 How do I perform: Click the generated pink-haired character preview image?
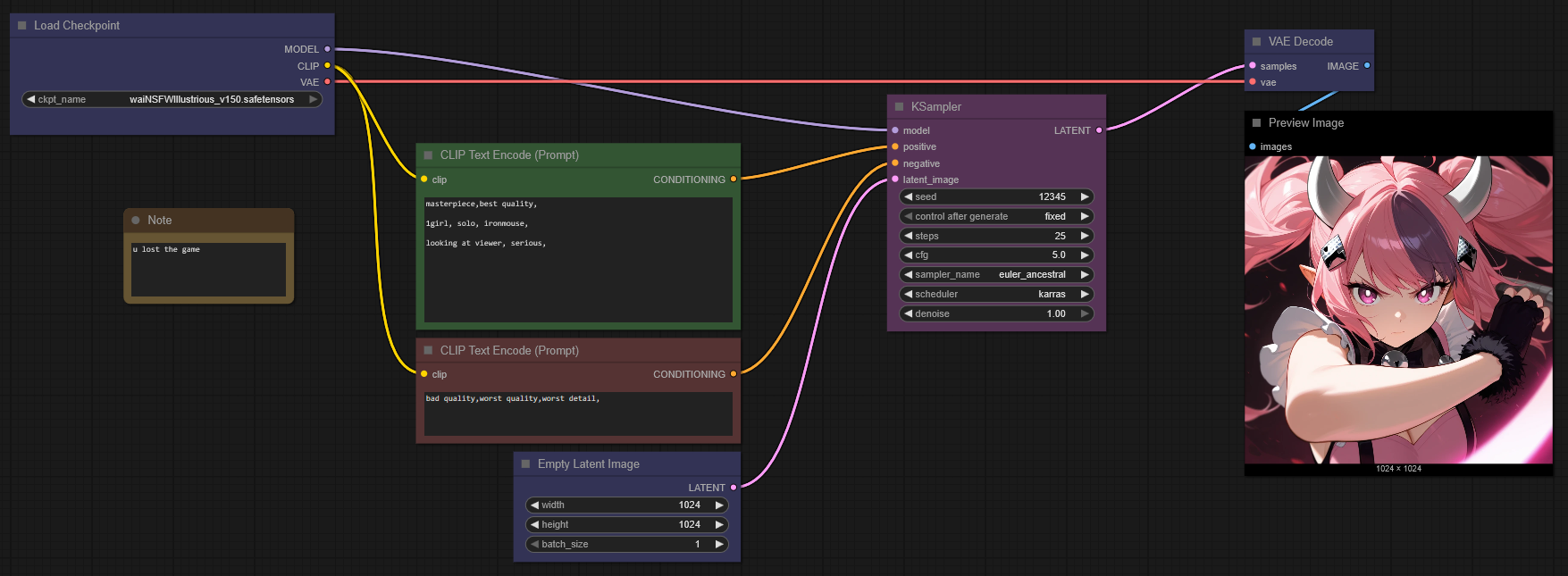[x=1398, y=310]
